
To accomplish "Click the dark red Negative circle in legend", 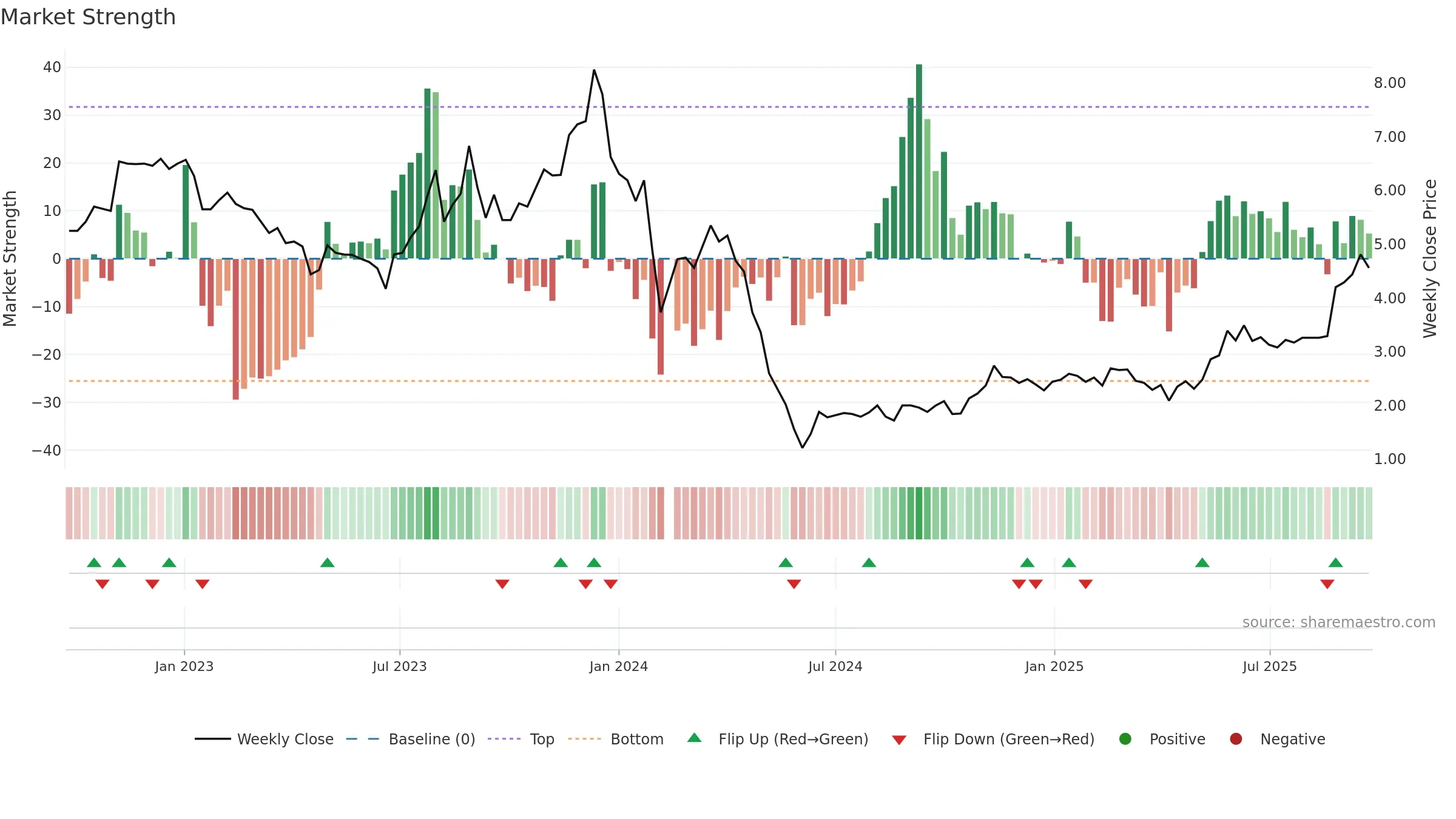I will point(1236,739).
